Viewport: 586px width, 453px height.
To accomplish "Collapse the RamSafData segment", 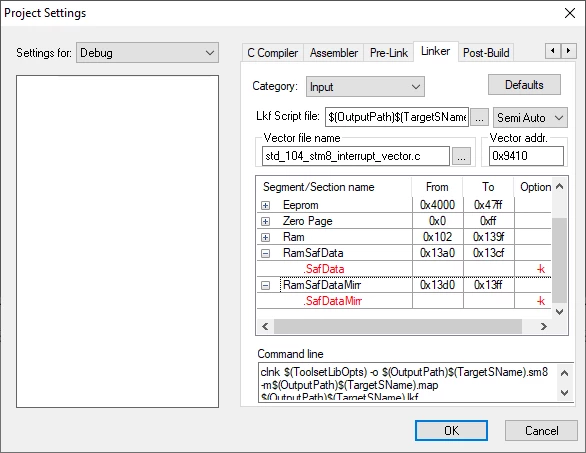I will tap(265, 253).
